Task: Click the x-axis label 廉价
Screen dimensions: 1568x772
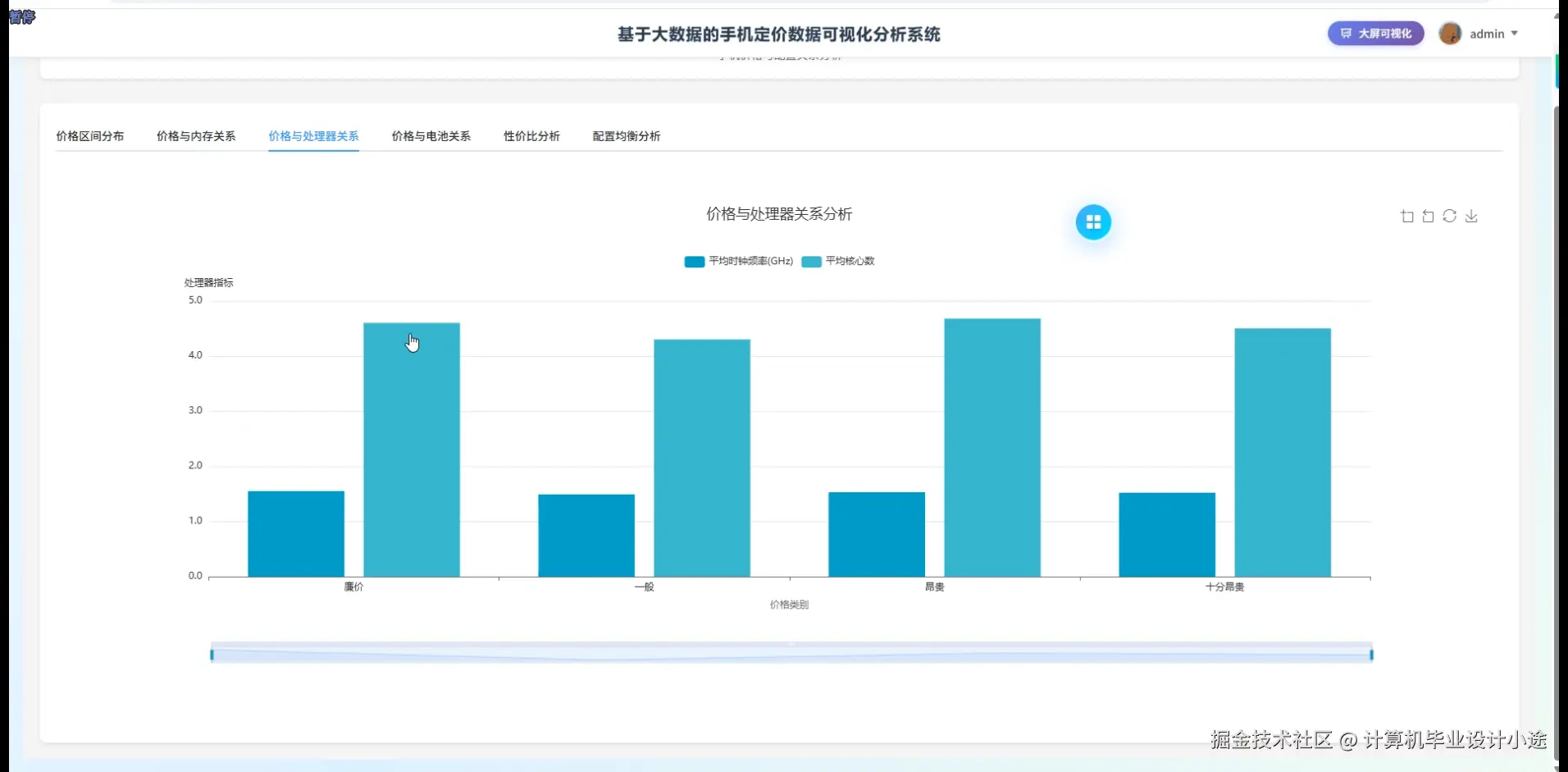Action: coord(353,587)
